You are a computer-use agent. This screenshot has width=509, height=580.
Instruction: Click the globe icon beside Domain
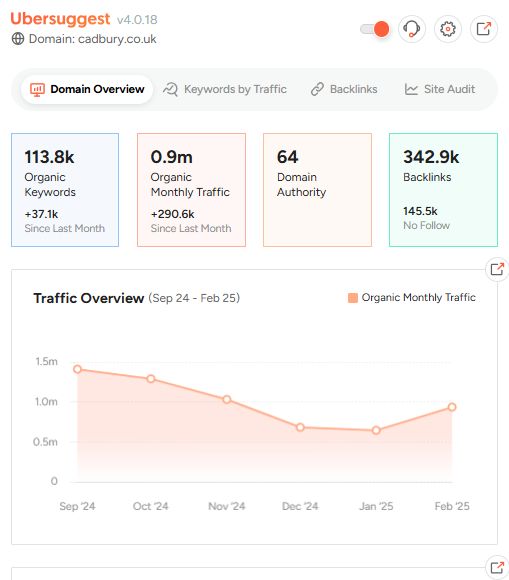[18, 38]
